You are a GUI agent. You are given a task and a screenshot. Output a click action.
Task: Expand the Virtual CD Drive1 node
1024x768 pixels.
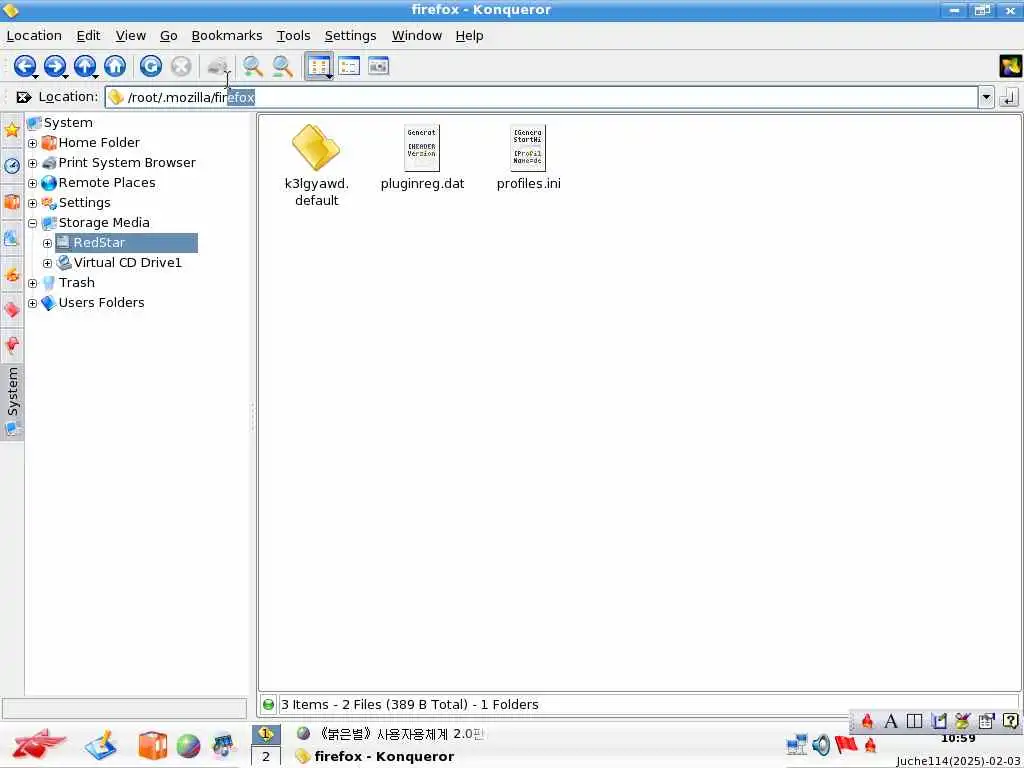click(47, 263)
